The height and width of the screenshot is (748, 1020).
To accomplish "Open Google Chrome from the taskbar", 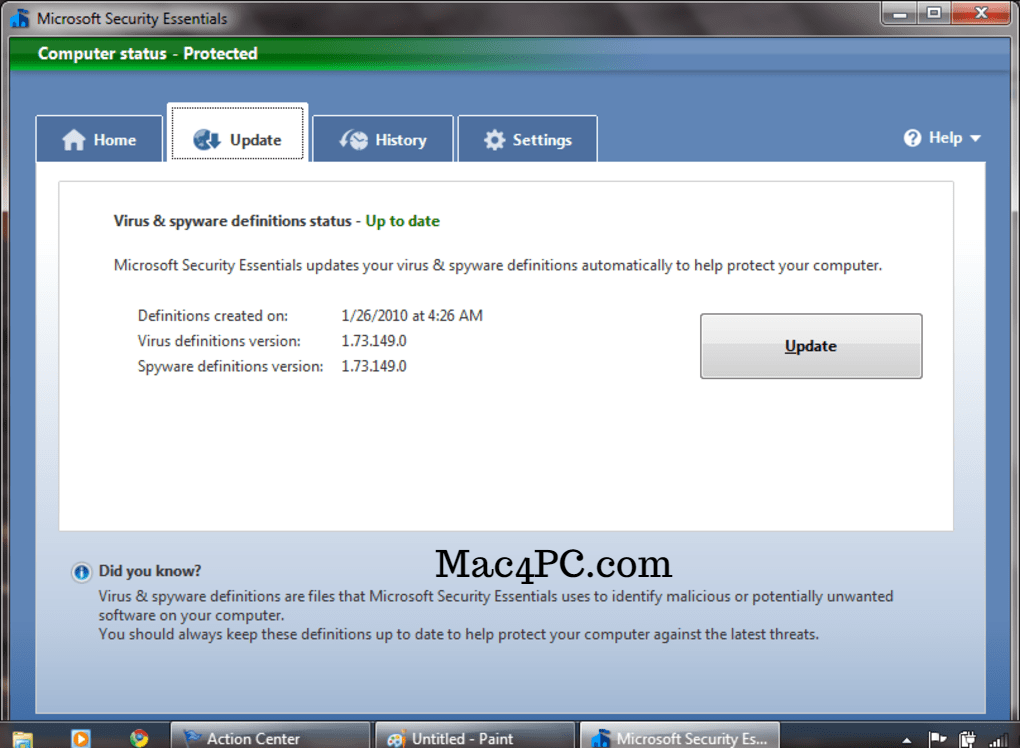I will click(139, 738).
